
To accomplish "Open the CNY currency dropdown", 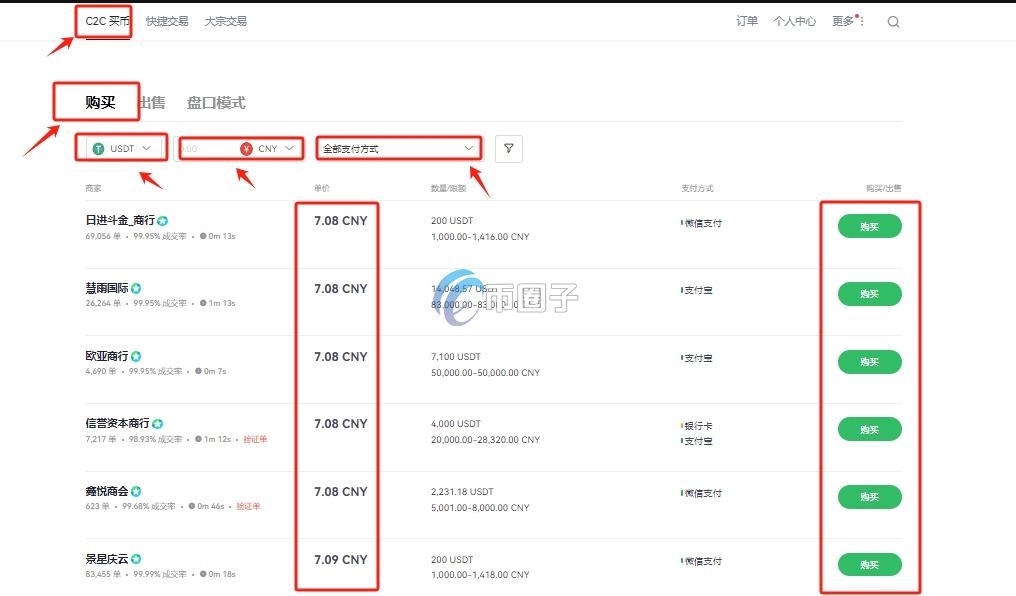I will tap(268, 149).
